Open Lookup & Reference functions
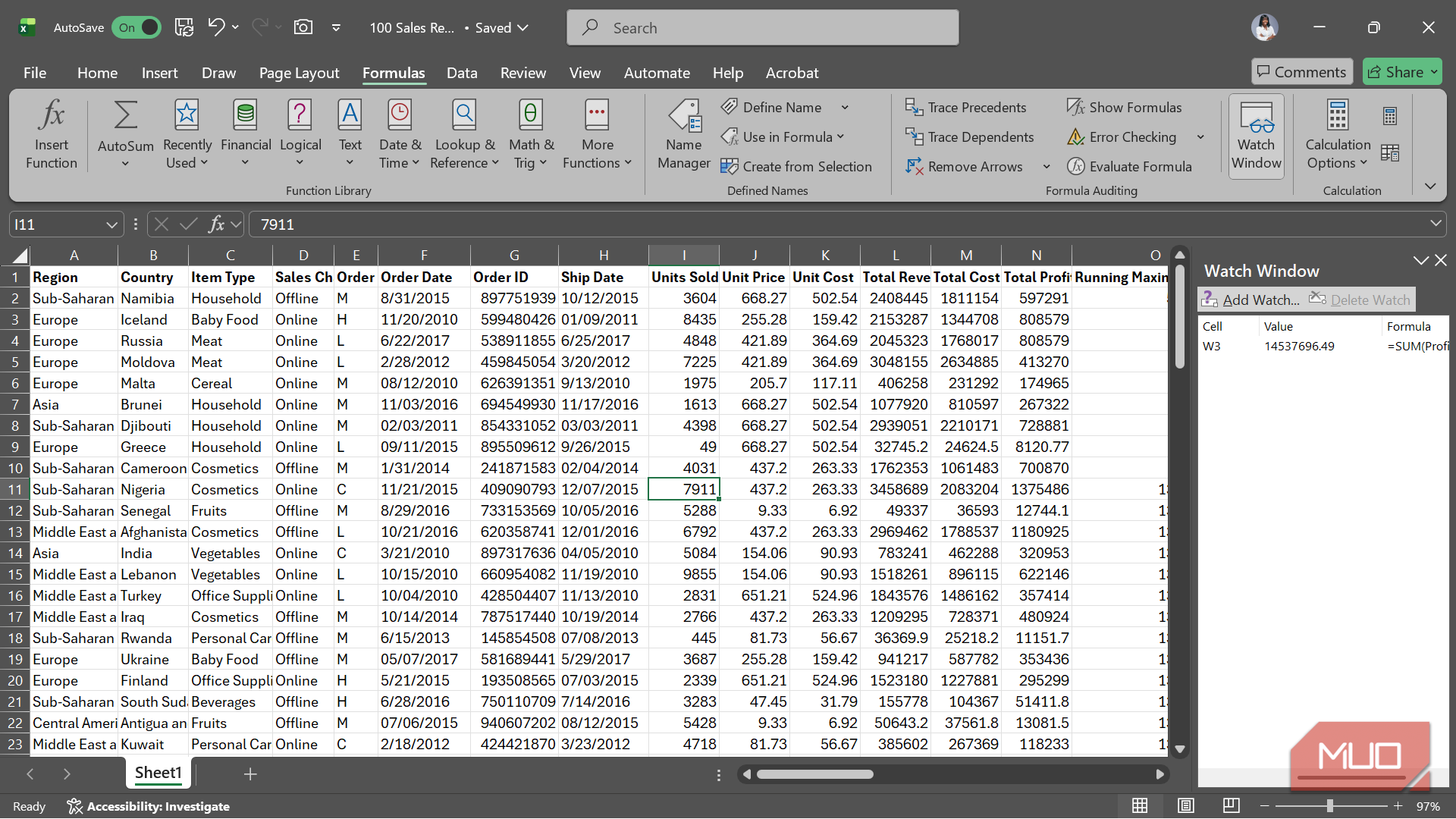 [464, 135]
